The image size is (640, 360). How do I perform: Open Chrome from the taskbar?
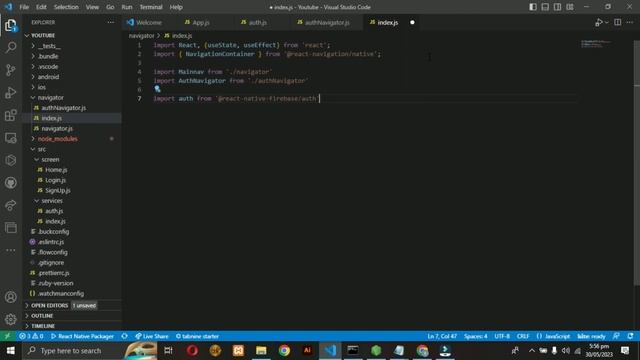coord(284,351)
